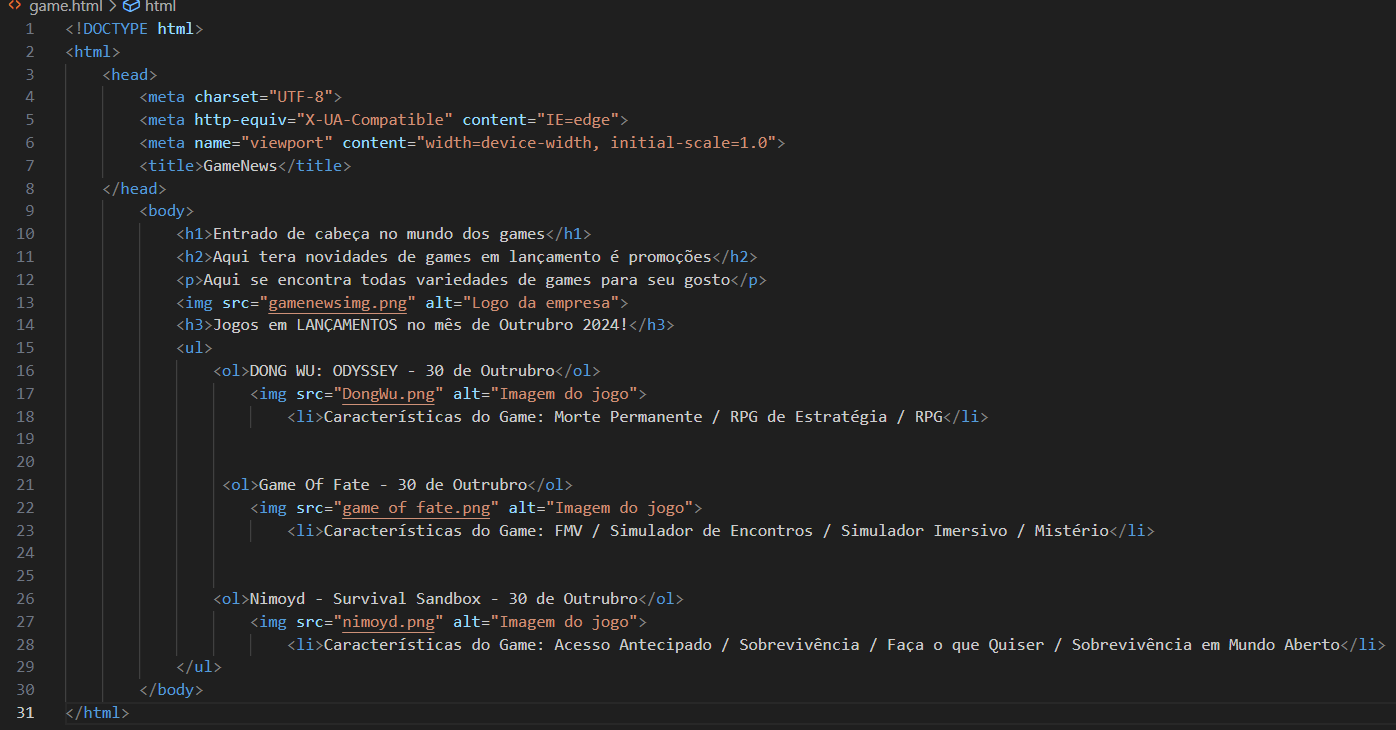Click line number 24 in the gutter

click(25, 553)
